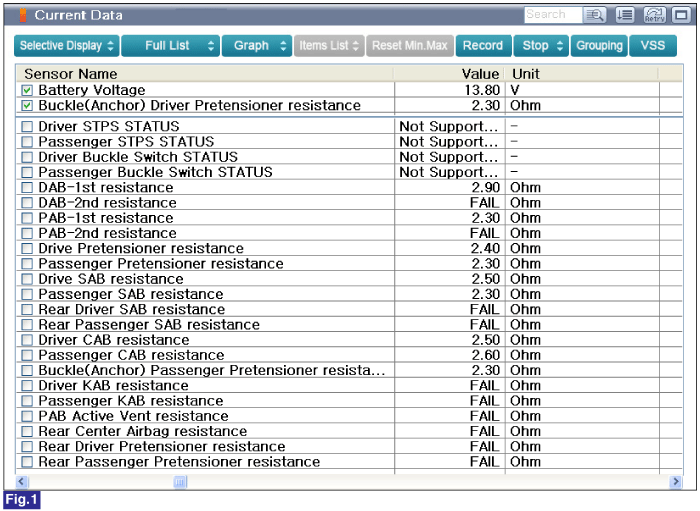This screenshot has width=700, height=511.
Task: Select the DAB-1st resistance value 2.90
Action: pyautogui.click(x=486, y=187)
